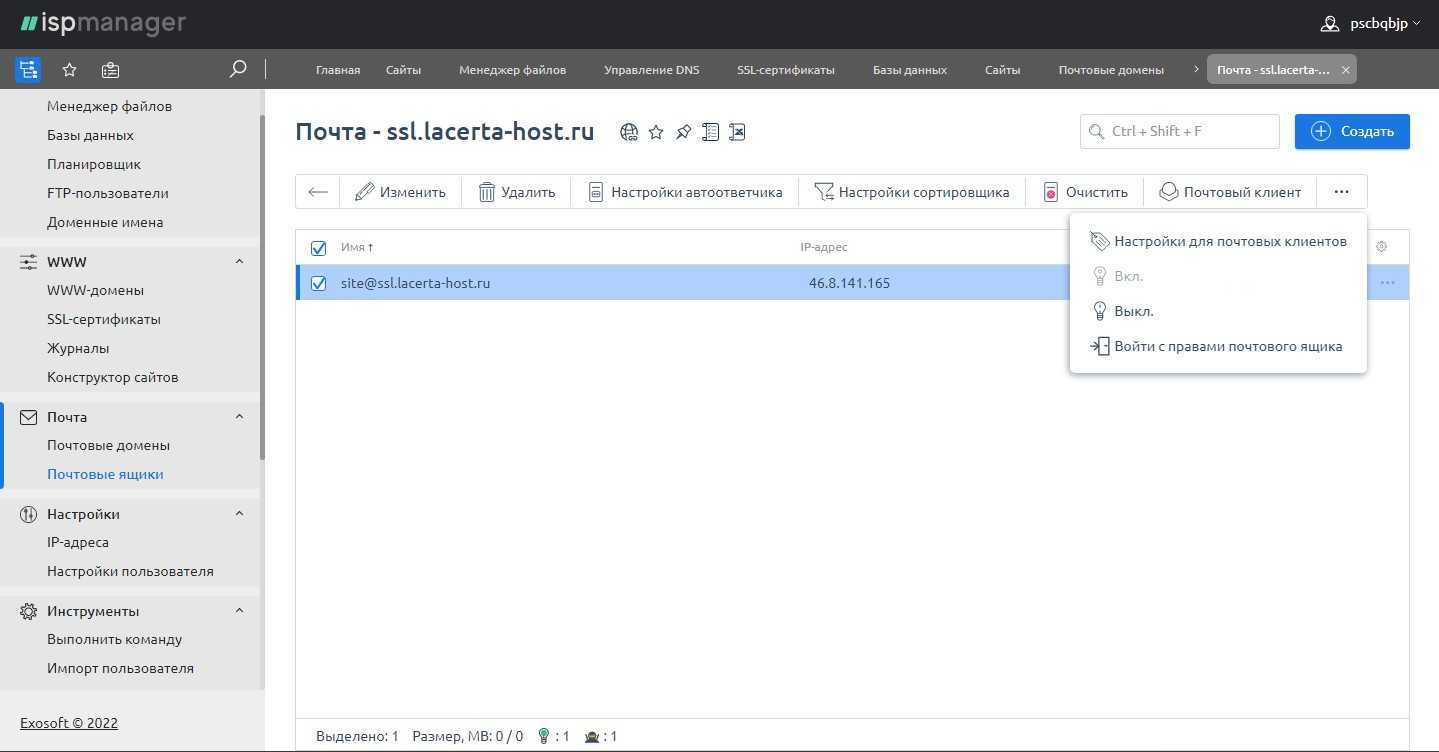The image size is (1439, 752).
Task: Open column settings gear in table header
Action: tap(1381, 247)
